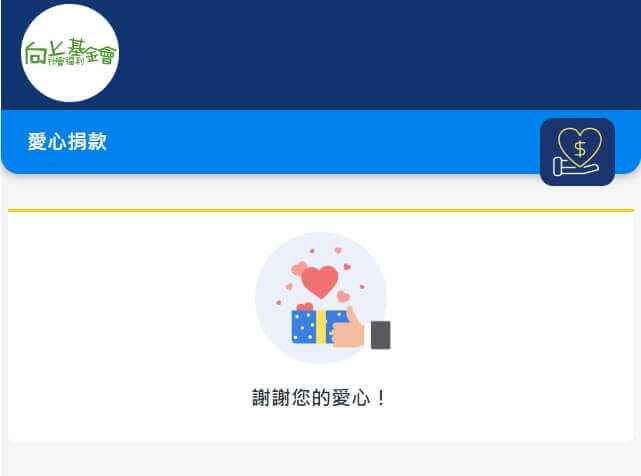Click the 謝謝您的愛心！ message

click(319, 397)
